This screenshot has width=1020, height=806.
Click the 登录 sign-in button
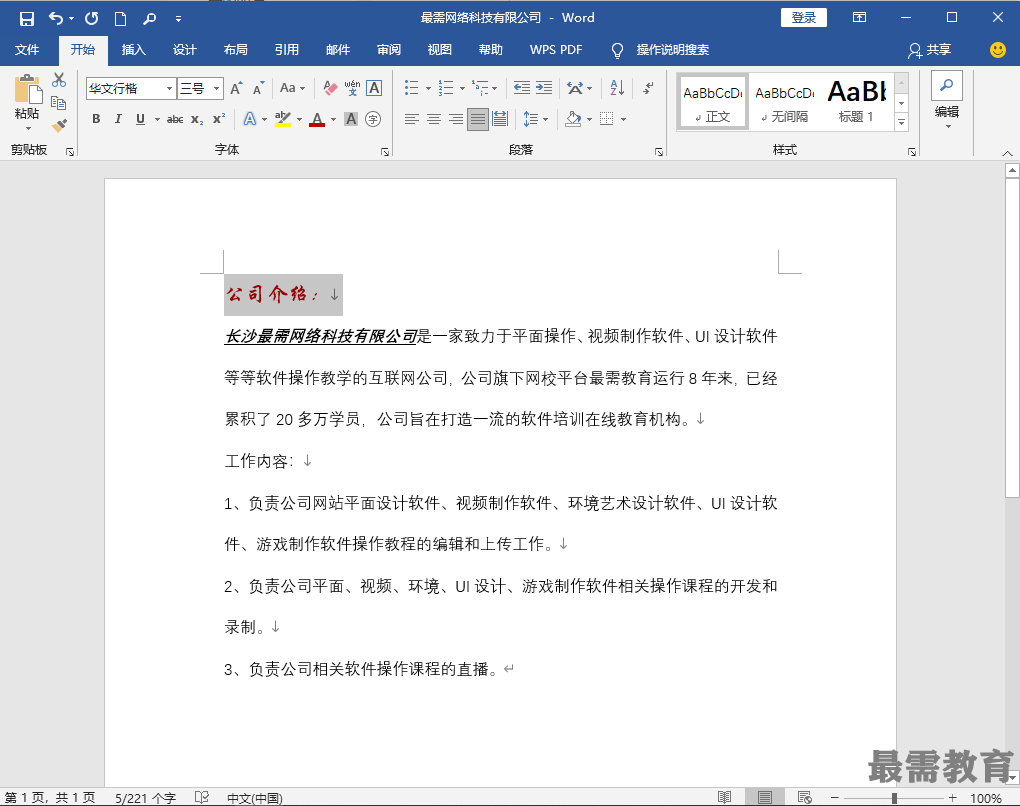[x=803, y=18]
